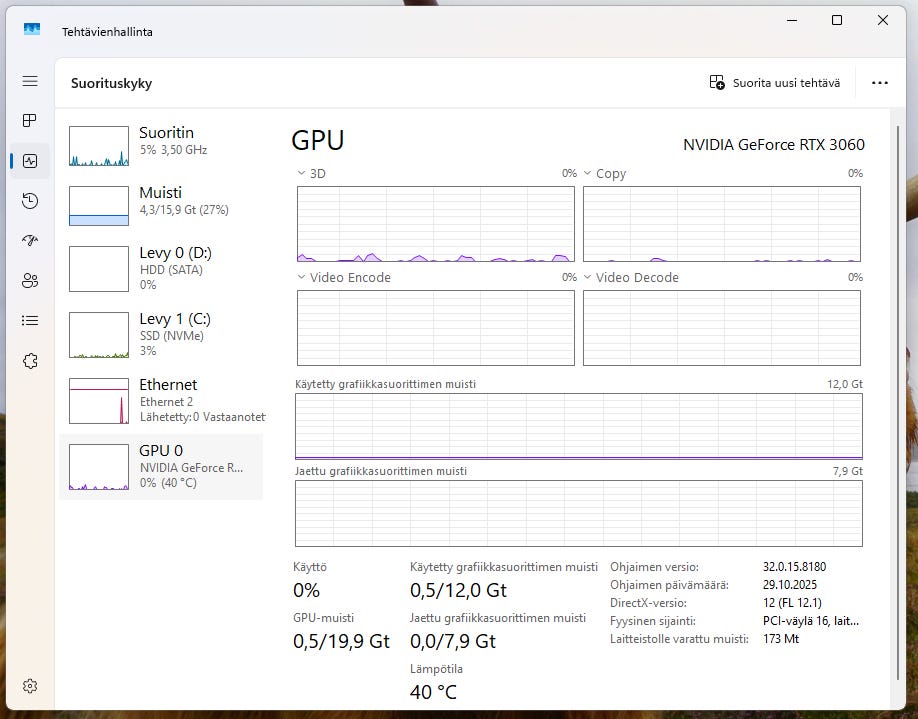Click the Task Manager app icon
The image size is (918, 719).
[32, 29]
